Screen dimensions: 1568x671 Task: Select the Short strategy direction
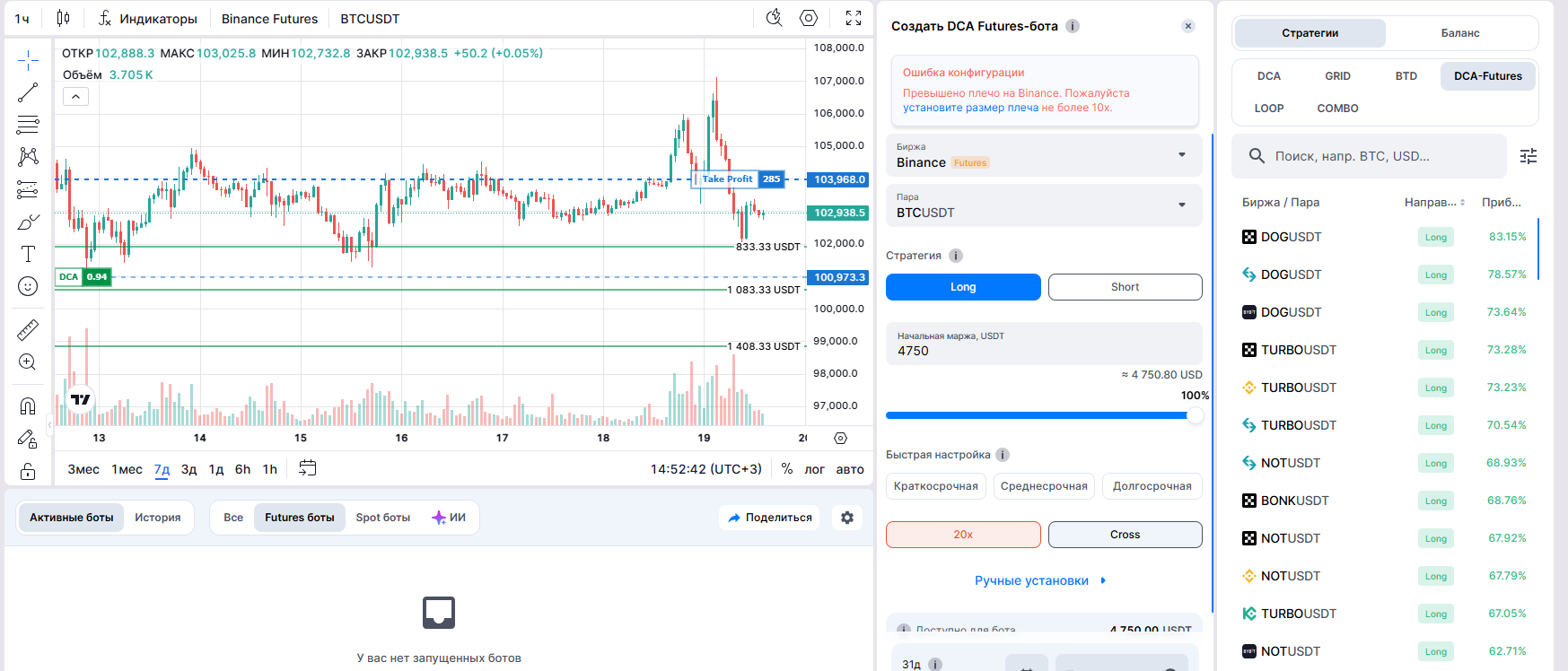click(1125, 287)
